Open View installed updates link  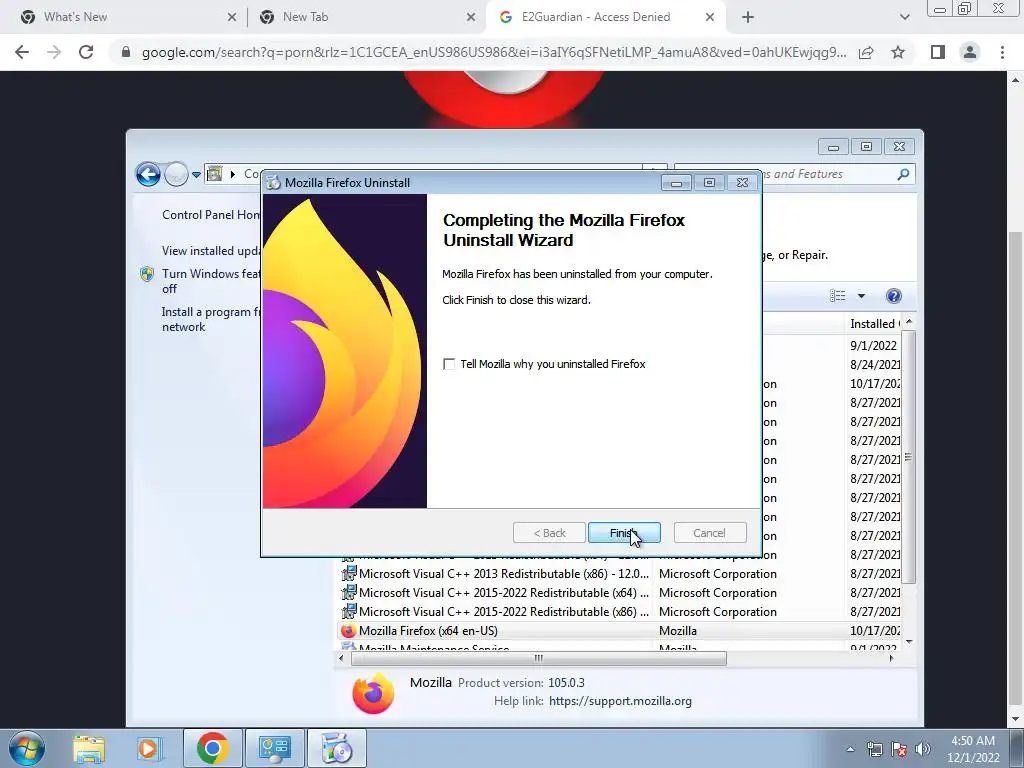point(211,251)
